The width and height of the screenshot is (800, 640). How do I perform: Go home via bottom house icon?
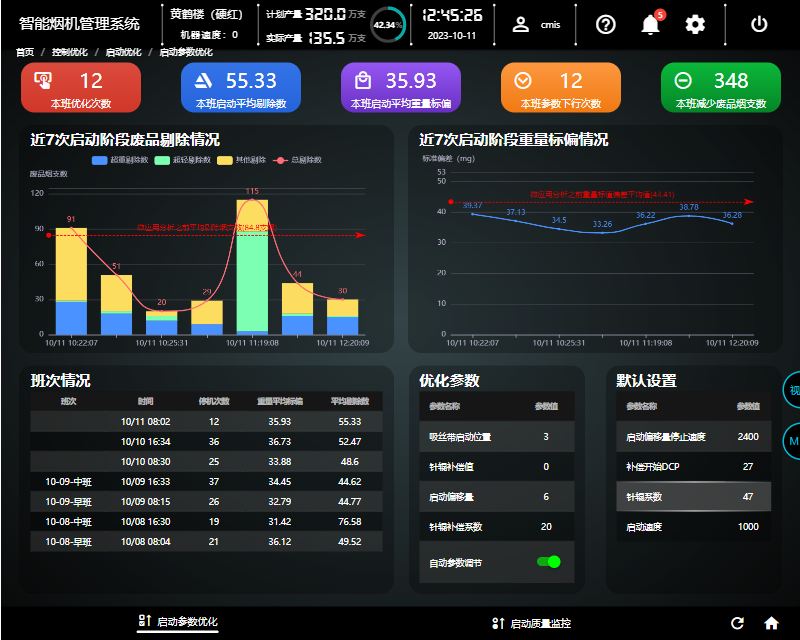pos(771,623)
